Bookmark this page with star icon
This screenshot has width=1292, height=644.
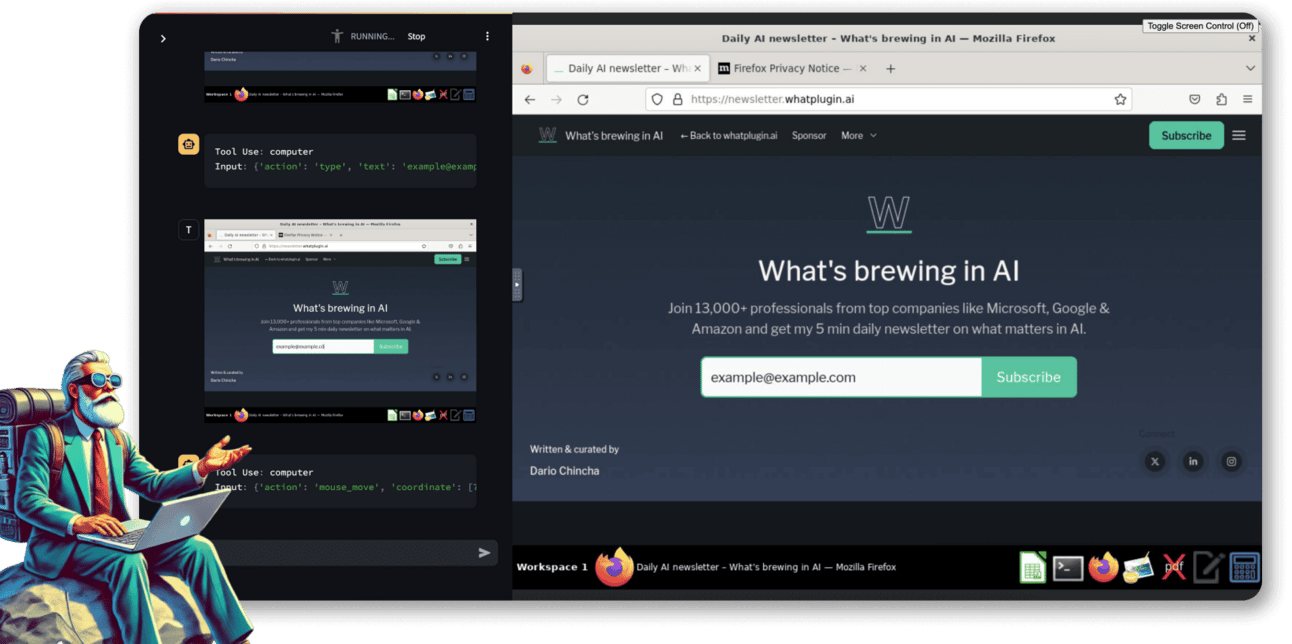pyautogui.click(x=1120, y=99)
